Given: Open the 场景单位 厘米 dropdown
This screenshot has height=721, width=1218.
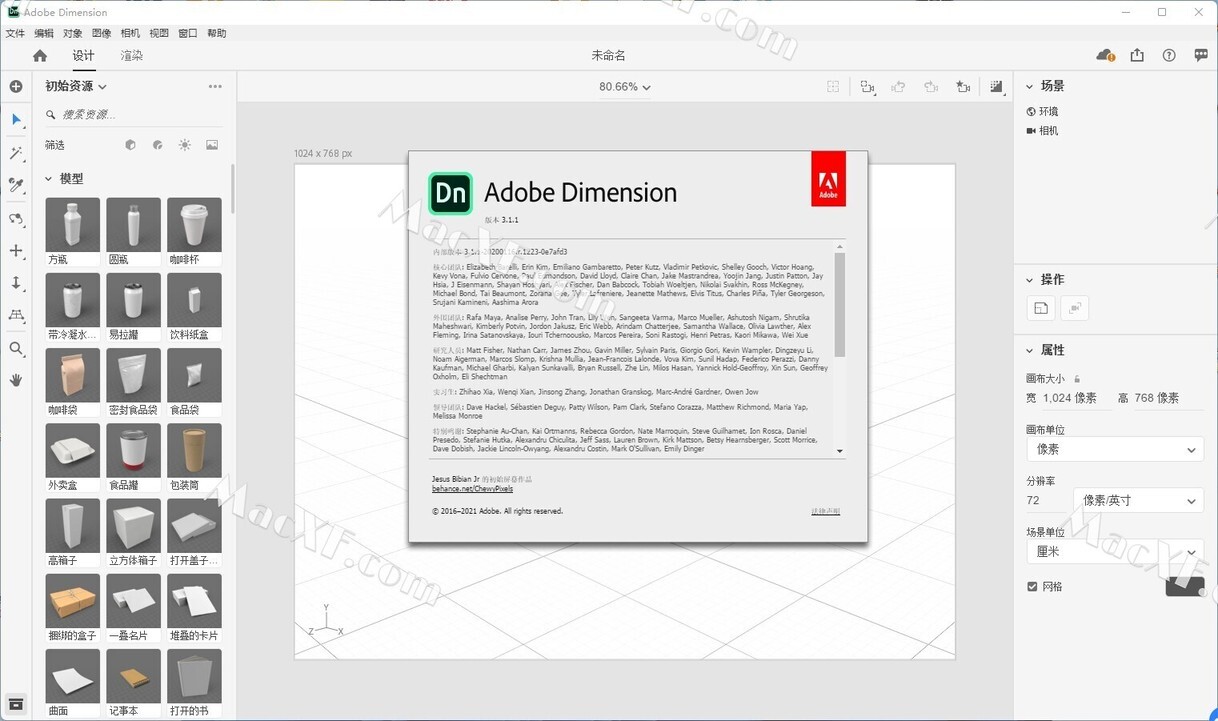Looking at the screenshot, I should pos(1116,551).
